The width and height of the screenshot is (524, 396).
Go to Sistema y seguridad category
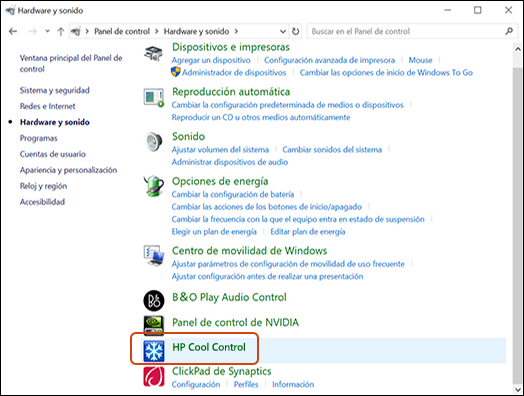(54, 90)
